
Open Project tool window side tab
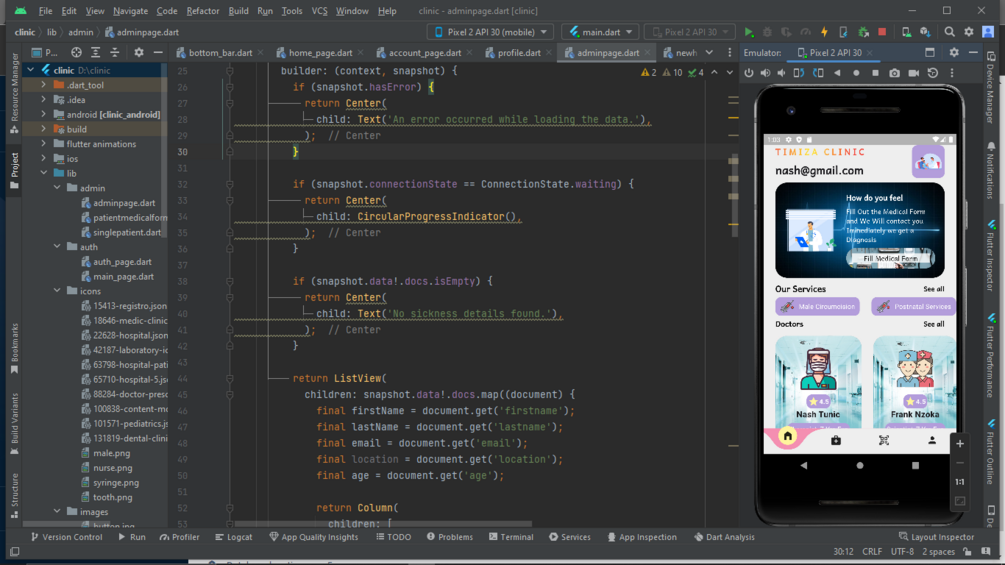click(x=14, y=171)
